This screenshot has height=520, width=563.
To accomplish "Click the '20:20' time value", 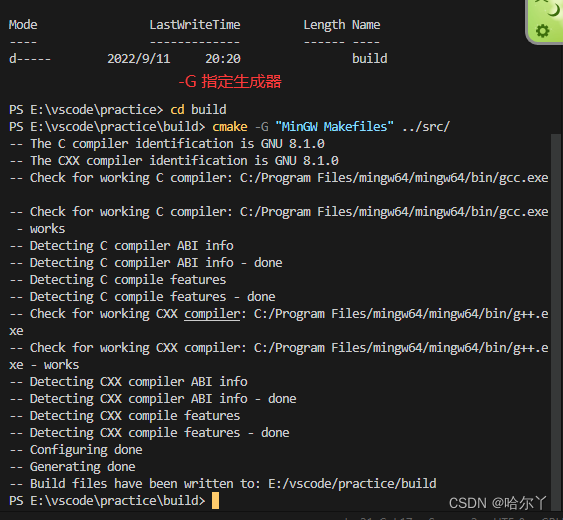I will pos(223,59).
